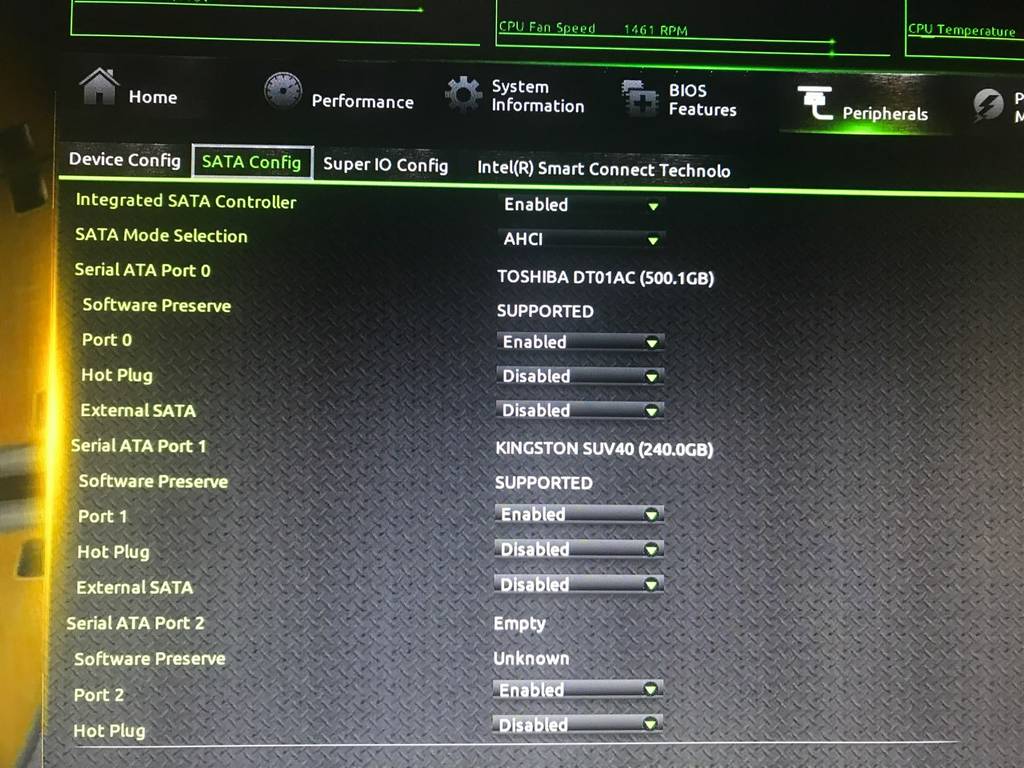Switch to the Device Config tab
Image resolution: width=1024 pixels, height=768 pixels.
[124, 160]
